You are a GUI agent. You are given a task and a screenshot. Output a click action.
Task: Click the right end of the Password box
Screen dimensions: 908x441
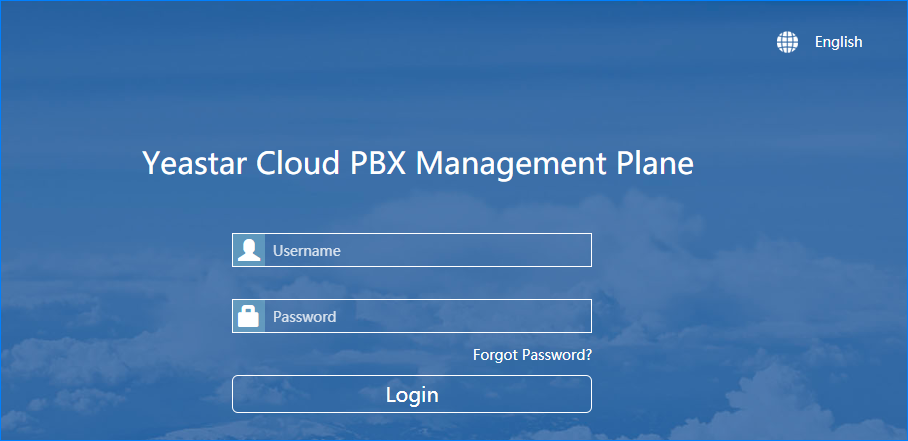tap(580, 316)
